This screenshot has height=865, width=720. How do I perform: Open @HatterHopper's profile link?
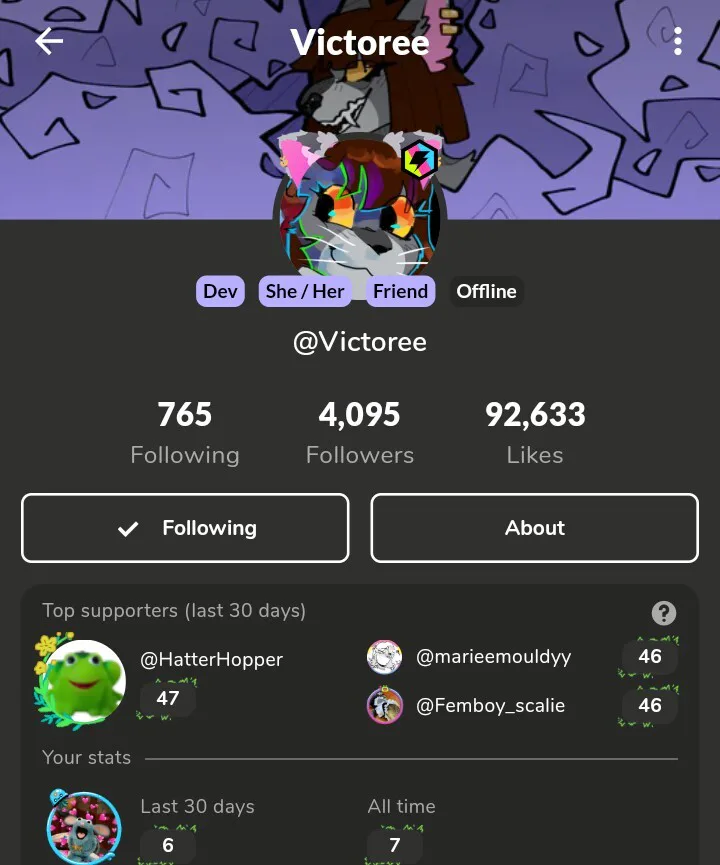click(211, 659)
